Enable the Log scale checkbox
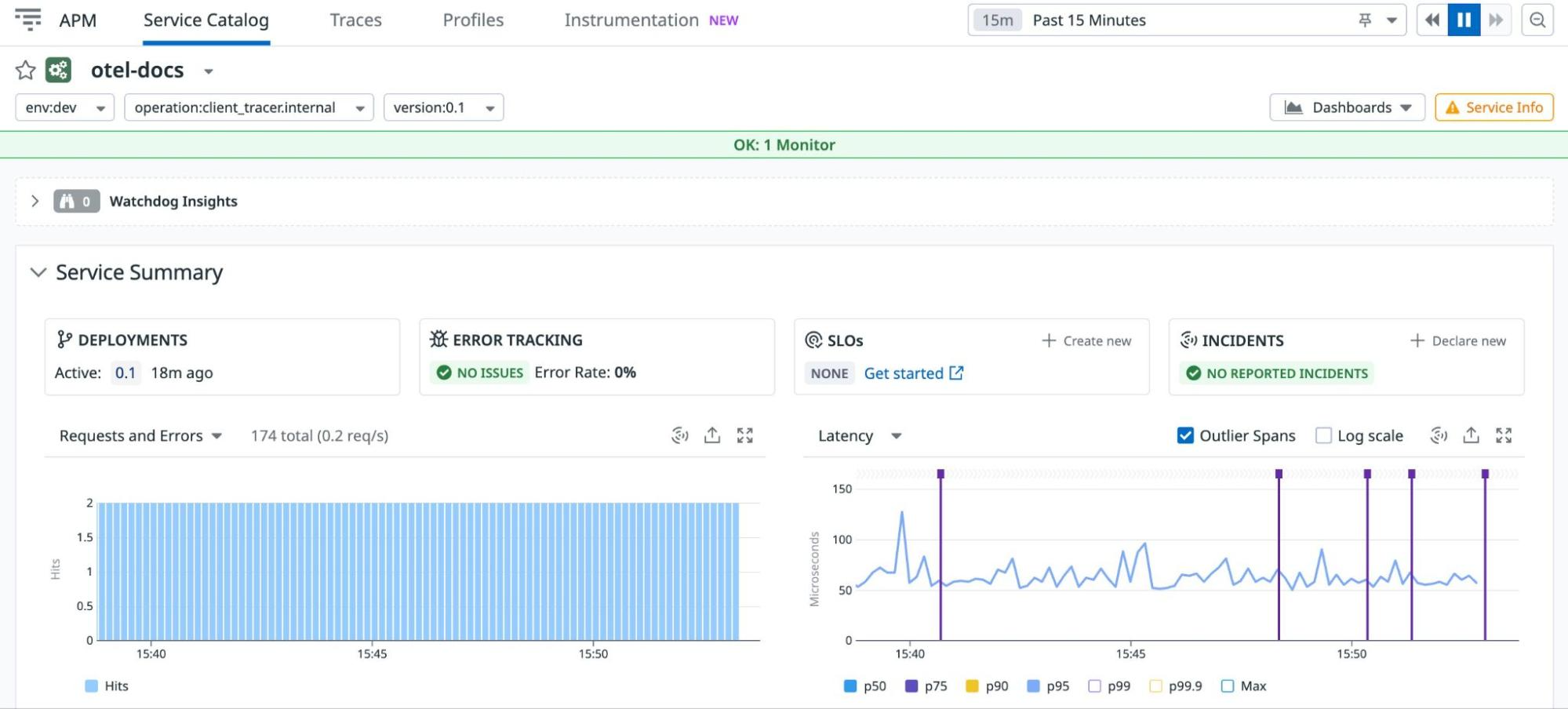The height and width of the screenshot is (709, 1568). click(x=1323, y=435)
